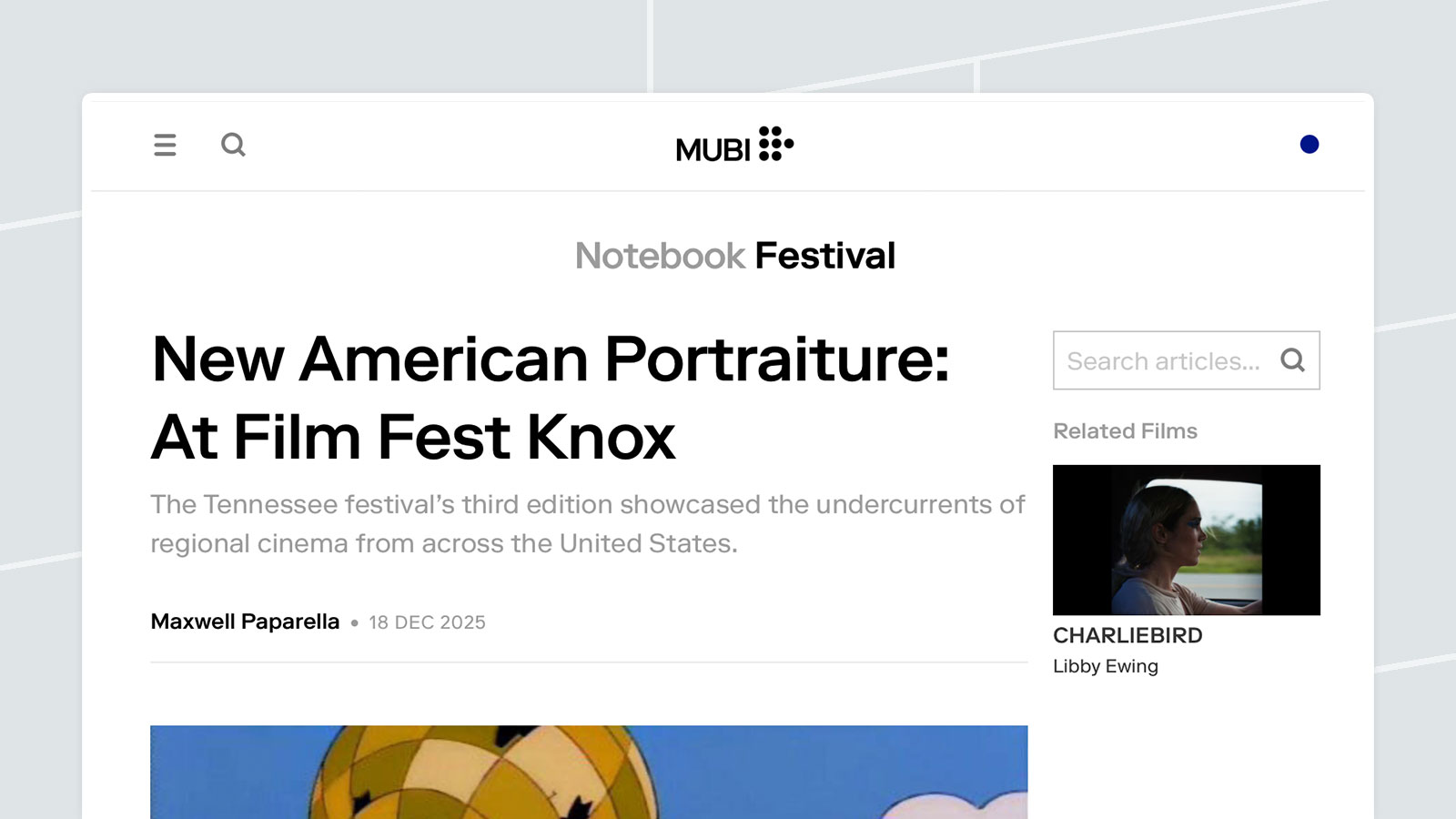Open the blue circle profile icon

pos(1309,145)
